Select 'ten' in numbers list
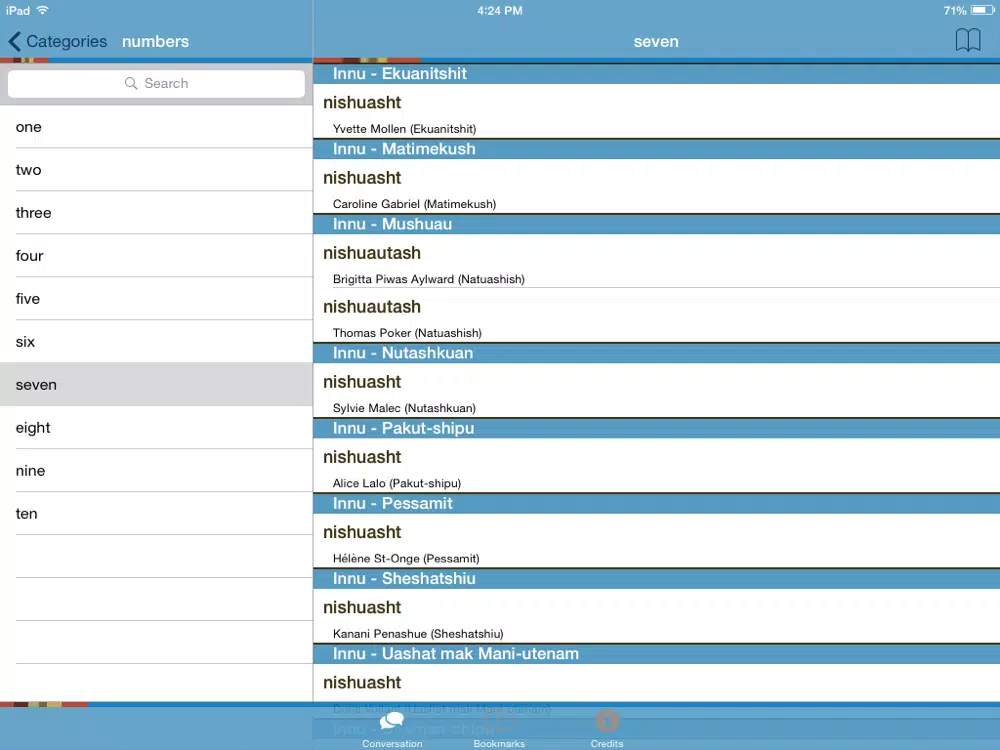The height and width of the screenshot is (750, 1000). click(x=156, y=513)
